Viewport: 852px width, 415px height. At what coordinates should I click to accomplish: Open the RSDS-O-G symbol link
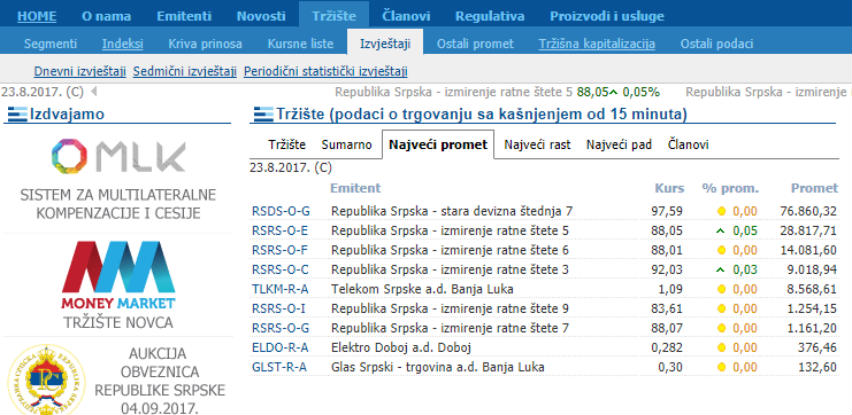pyautogui.click(x=280, y=211)
